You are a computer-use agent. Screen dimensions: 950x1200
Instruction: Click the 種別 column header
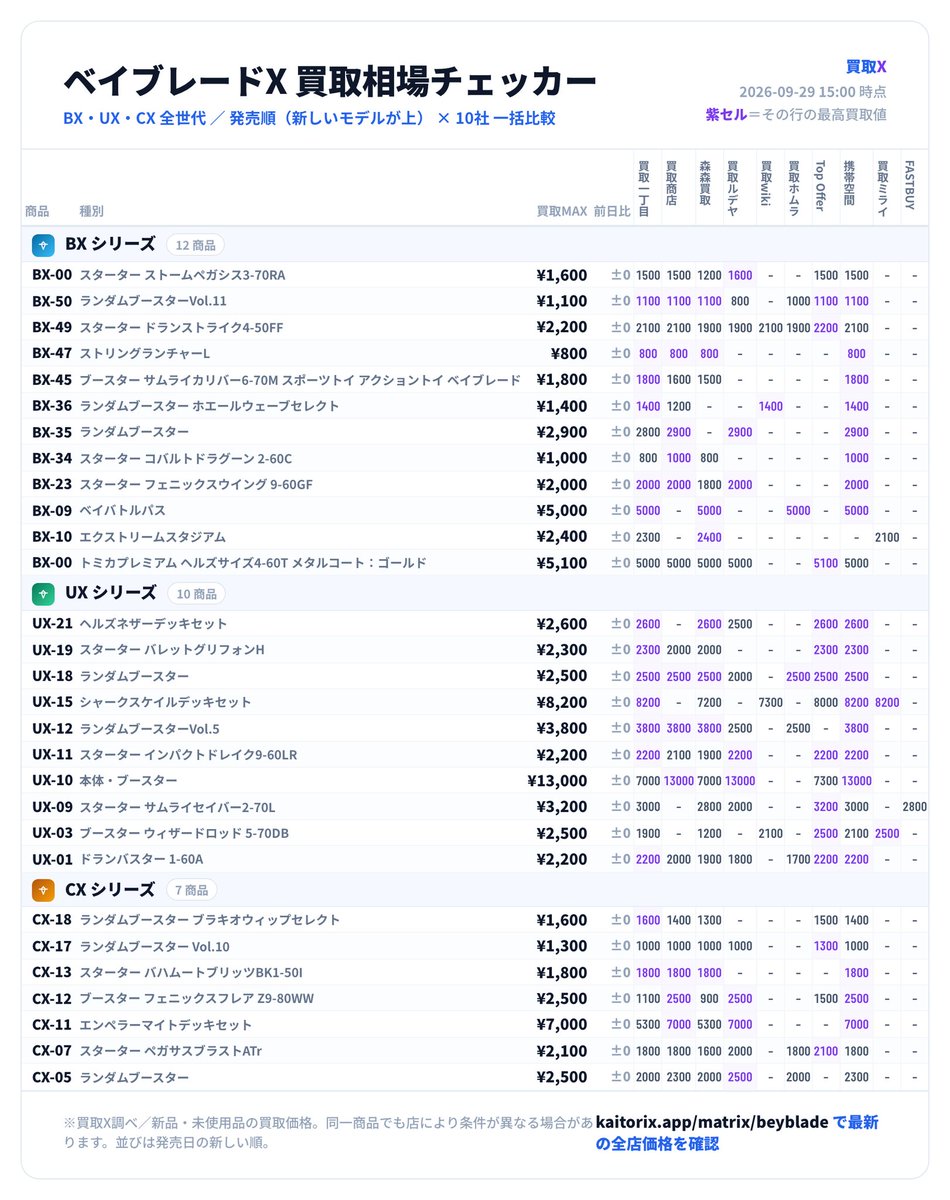coord(91,211)
